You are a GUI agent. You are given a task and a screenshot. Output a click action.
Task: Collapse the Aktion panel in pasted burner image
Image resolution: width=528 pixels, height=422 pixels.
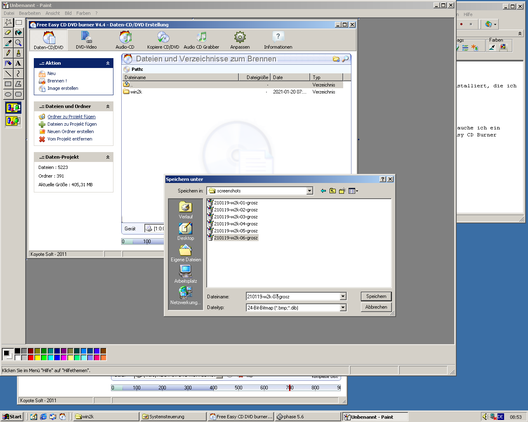(x=108, y=63)
